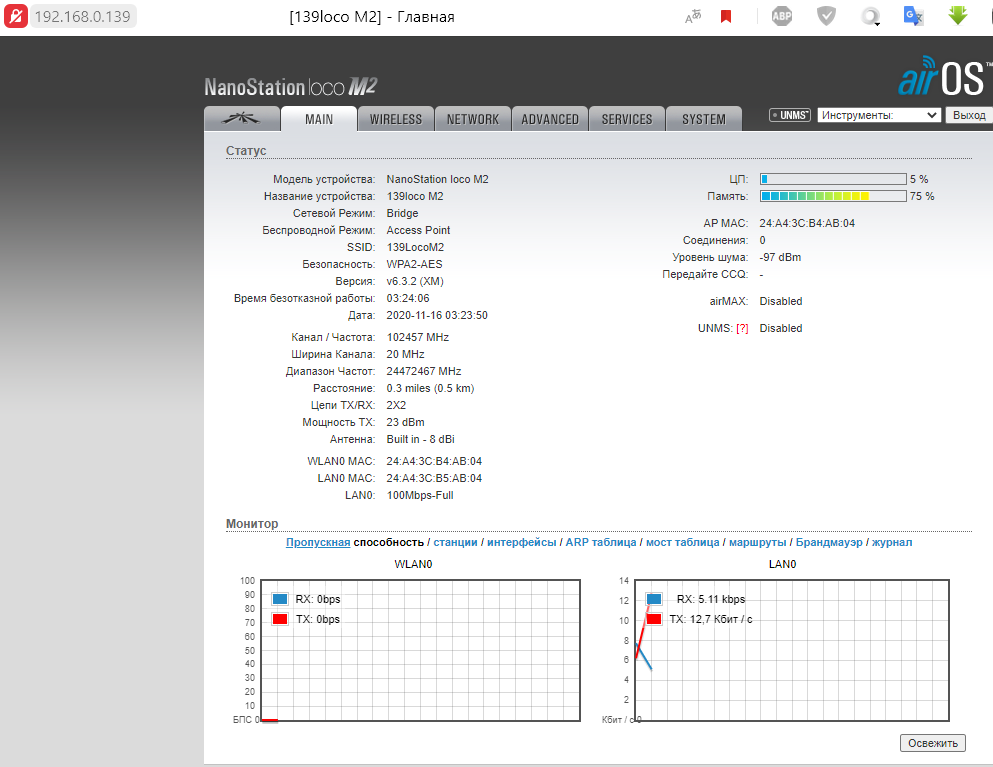This screenshot has height=767, width=993.
Task: Click the TX power value 23 dBm
Action: 405,422
